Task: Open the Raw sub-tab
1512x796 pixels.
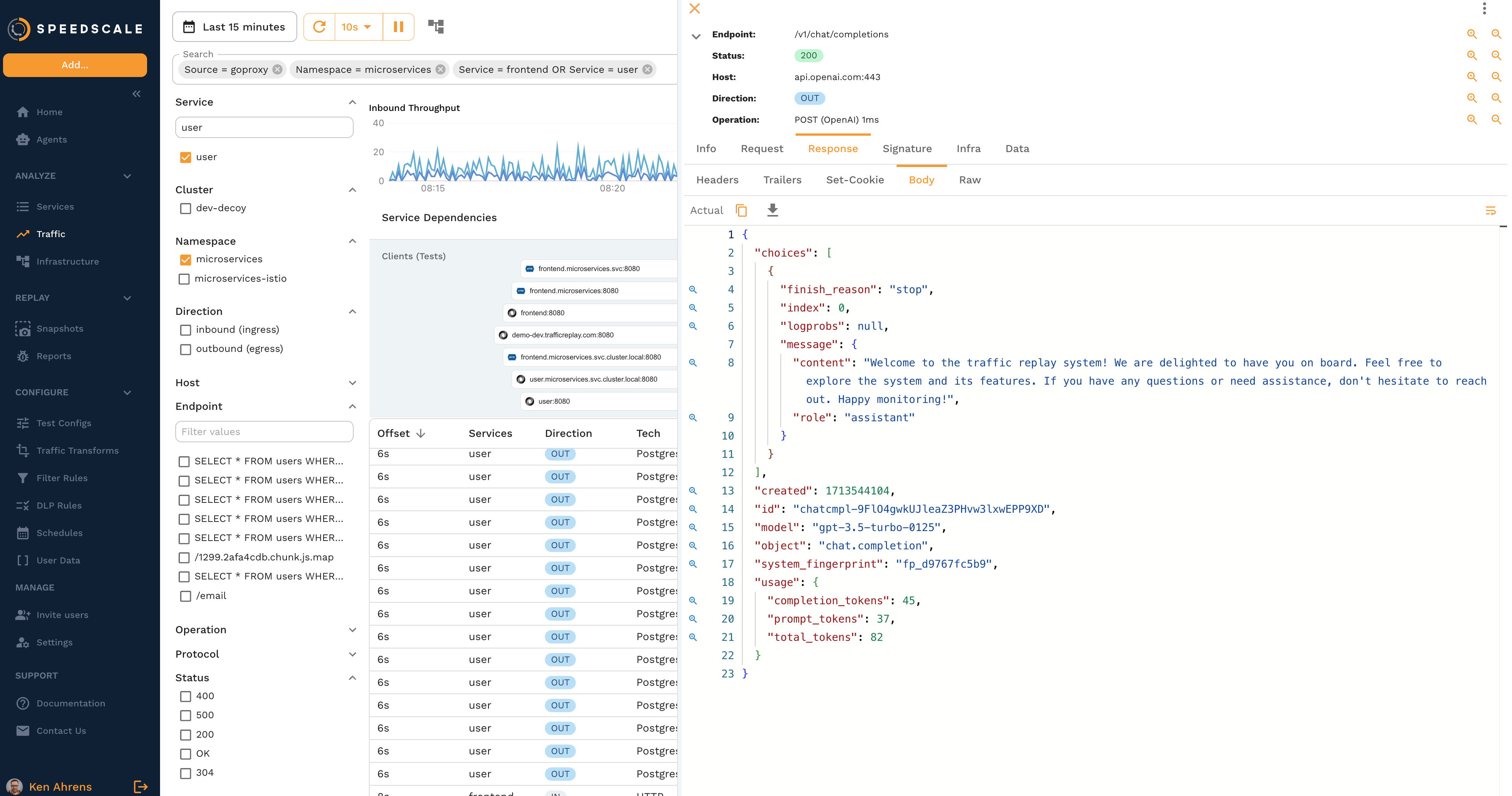Action: pyautogui.click(x=970, y=180)
